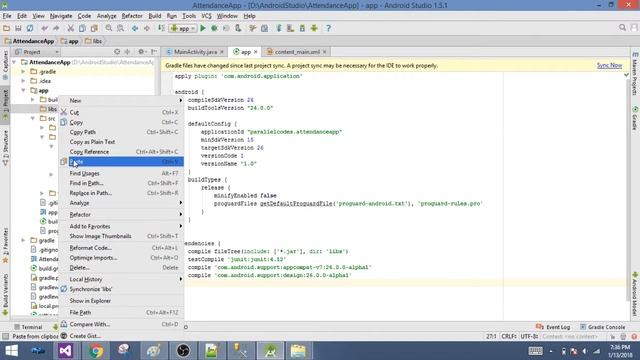640x360 pixels.
Task: Select Paste in the context menu
Action: click(122, 162)
